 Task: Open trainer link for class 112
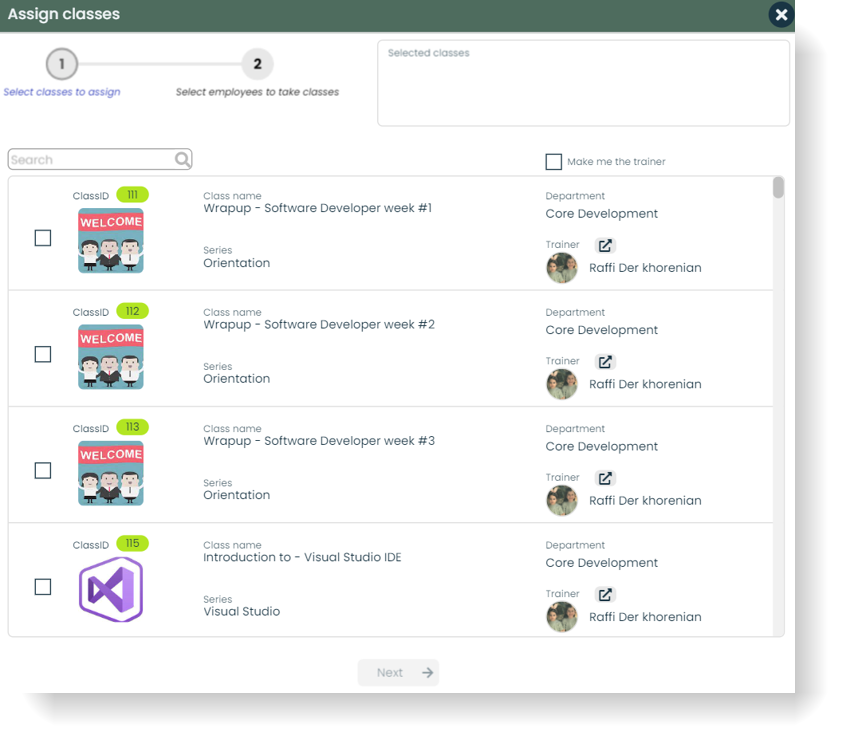(605, 362)
